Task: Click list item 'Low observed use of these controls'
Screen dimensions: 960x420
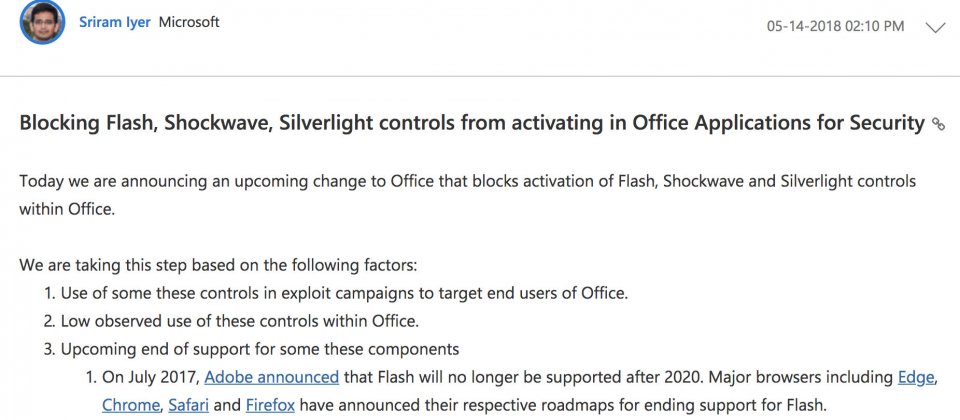Action: point(231,320)
